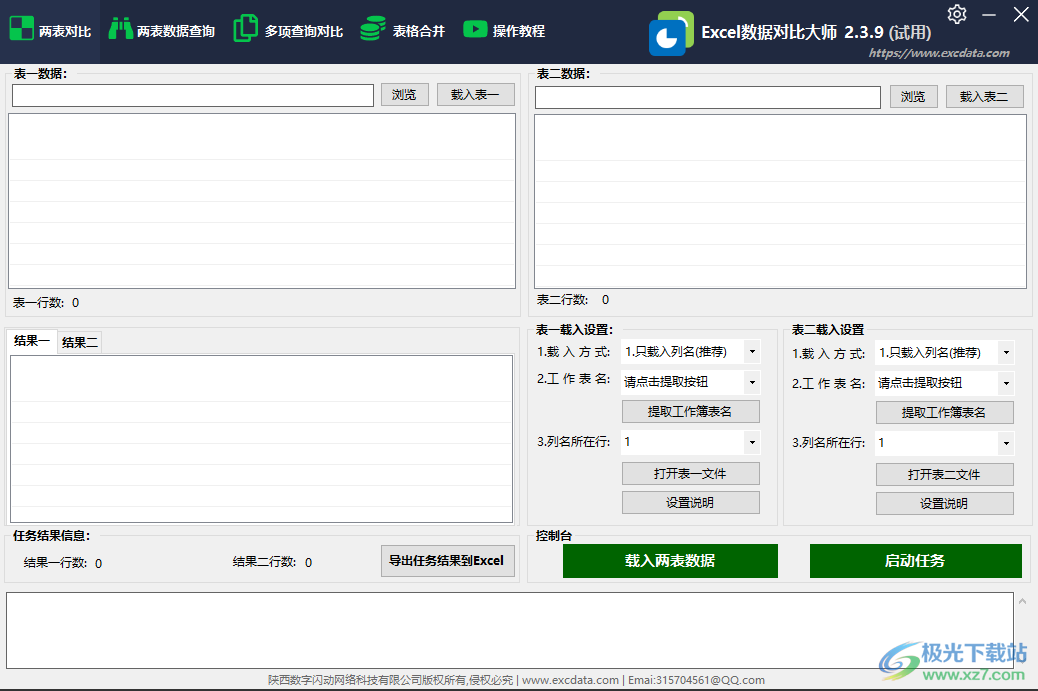
Task: Click the log scrollbar up arrow
Action: [x=1022, y=601]
